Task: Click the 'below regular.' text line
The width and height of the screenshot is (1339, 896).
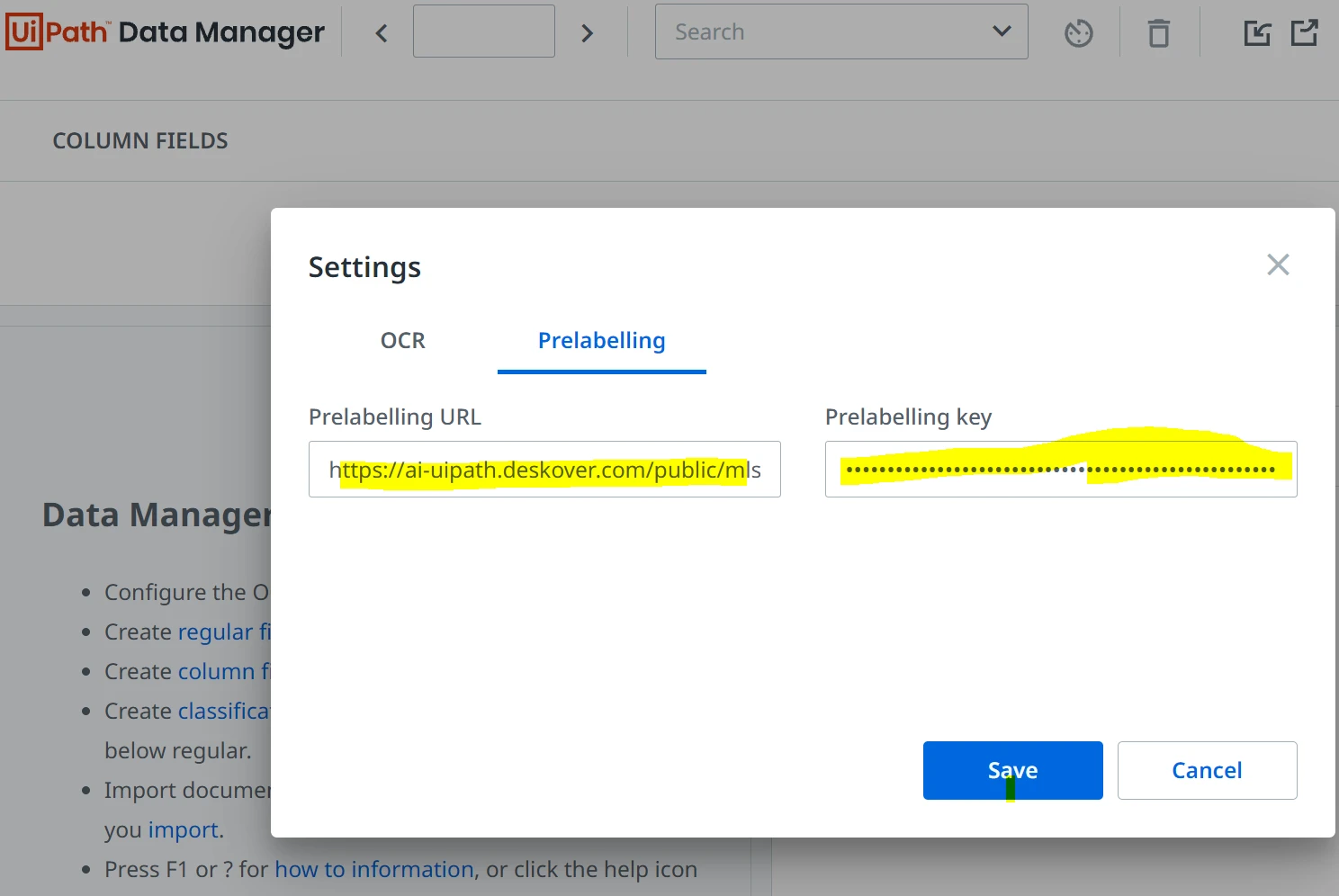Action: (x=178, y=750)
